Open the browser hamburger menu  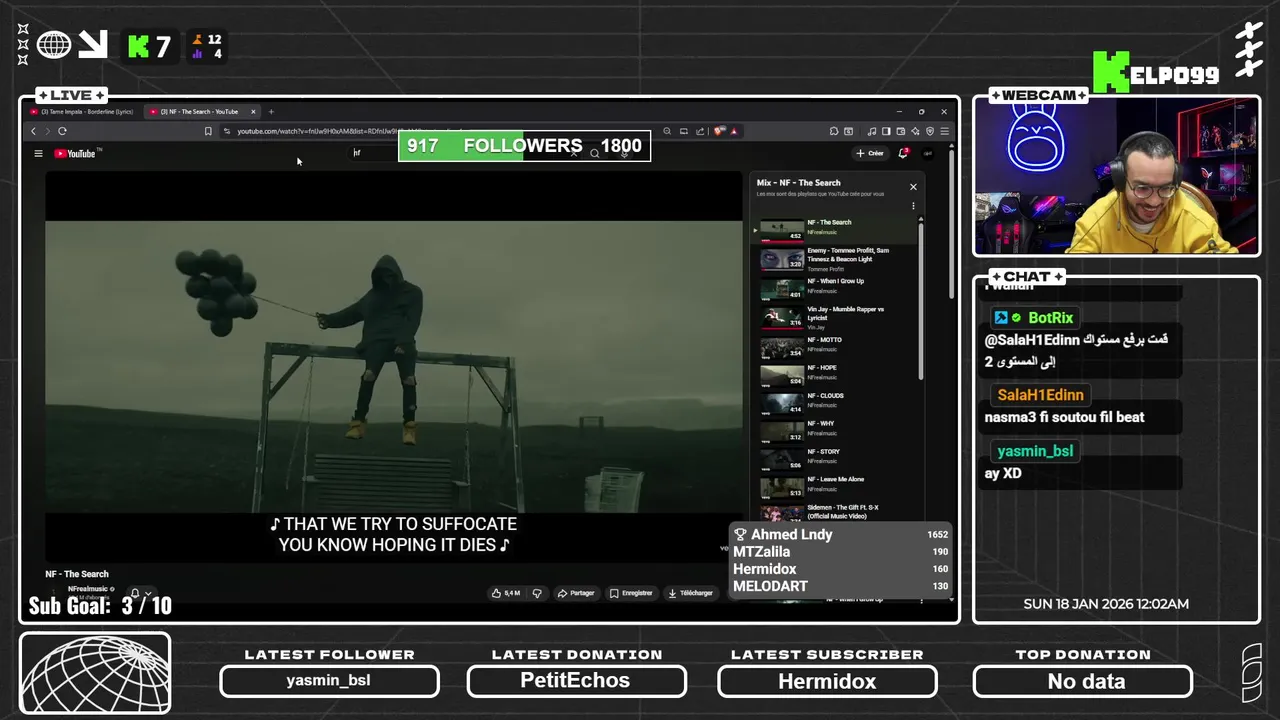(944, 131)
